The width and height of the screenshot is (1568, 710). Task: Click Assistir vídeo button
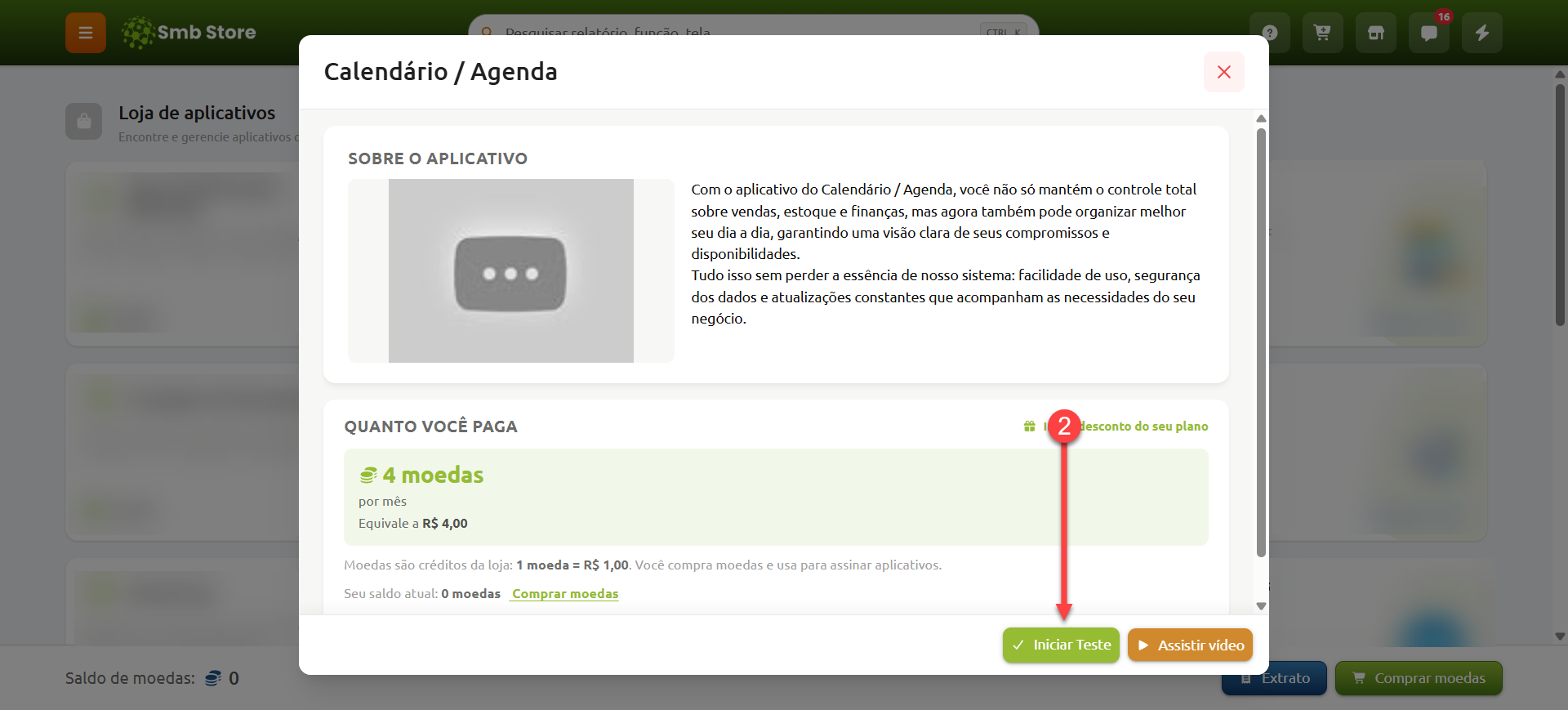pos(1190,645)
